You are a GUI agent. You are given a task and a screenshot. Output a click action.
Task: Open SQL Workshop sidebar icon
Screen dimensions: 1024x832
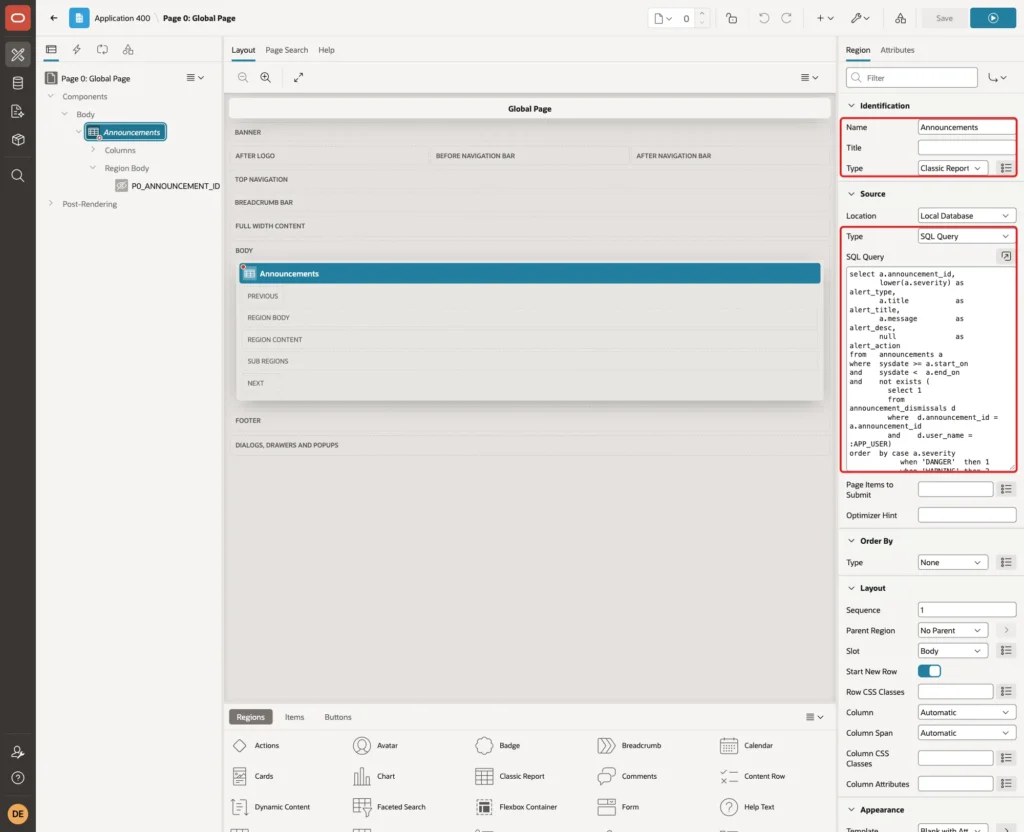coord(18,83)
